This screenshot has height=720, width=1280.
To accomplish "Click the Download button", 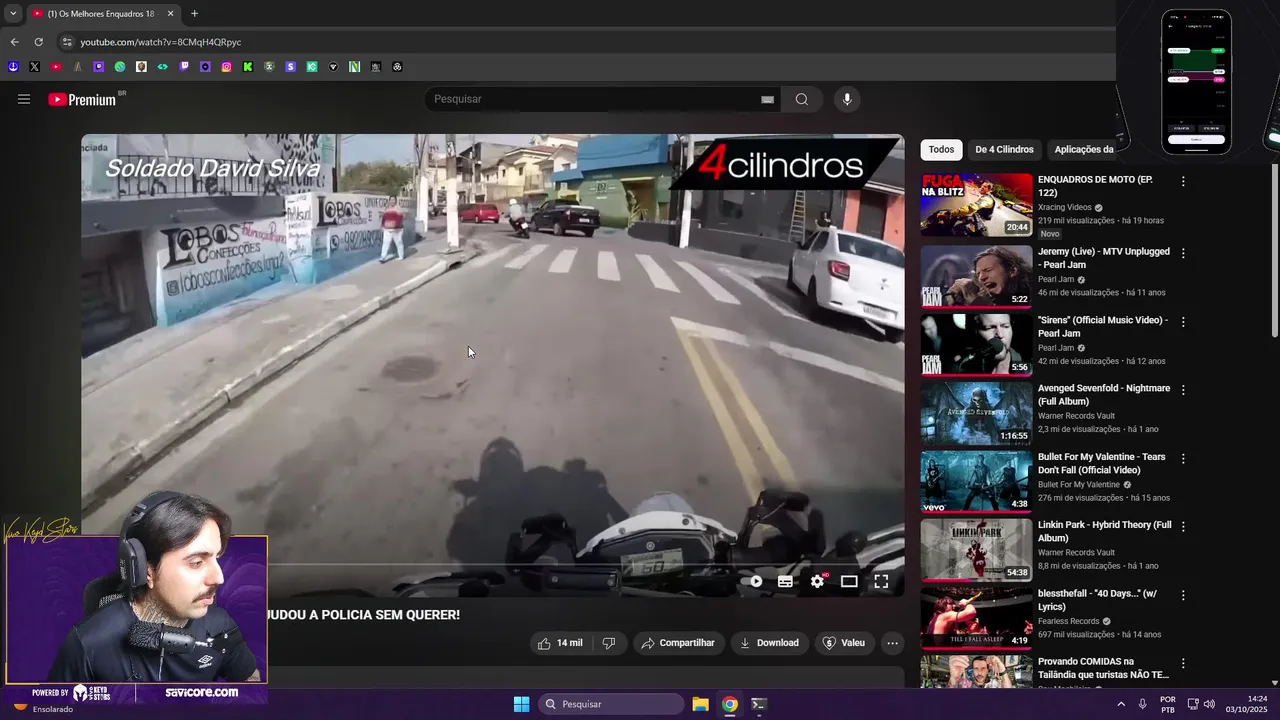I will click(769, 643).
